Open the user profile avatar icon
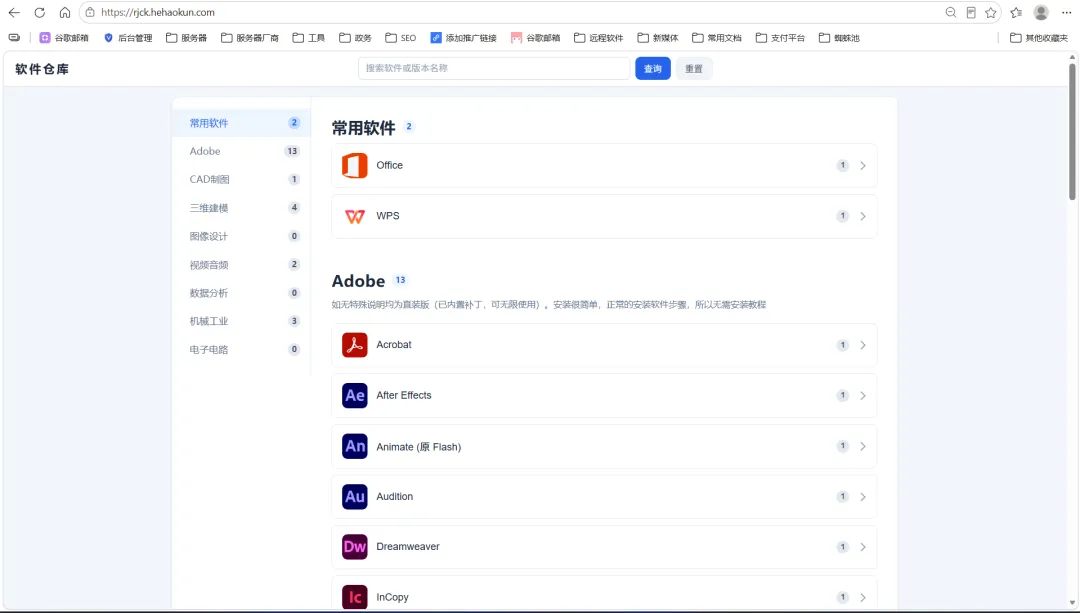This screenshot has height=613, width=1080. point(1041,12)
